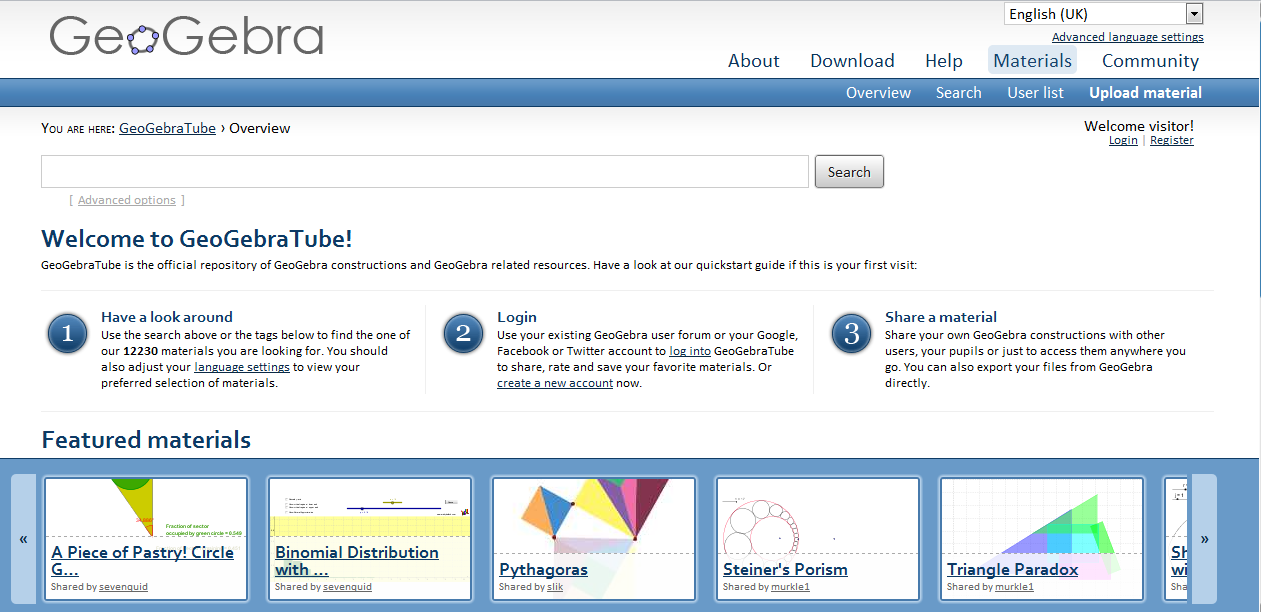Click the Welcome to GeoGebraTube! heading
The image size is (1261, 612).
click(x=197, y=239)
